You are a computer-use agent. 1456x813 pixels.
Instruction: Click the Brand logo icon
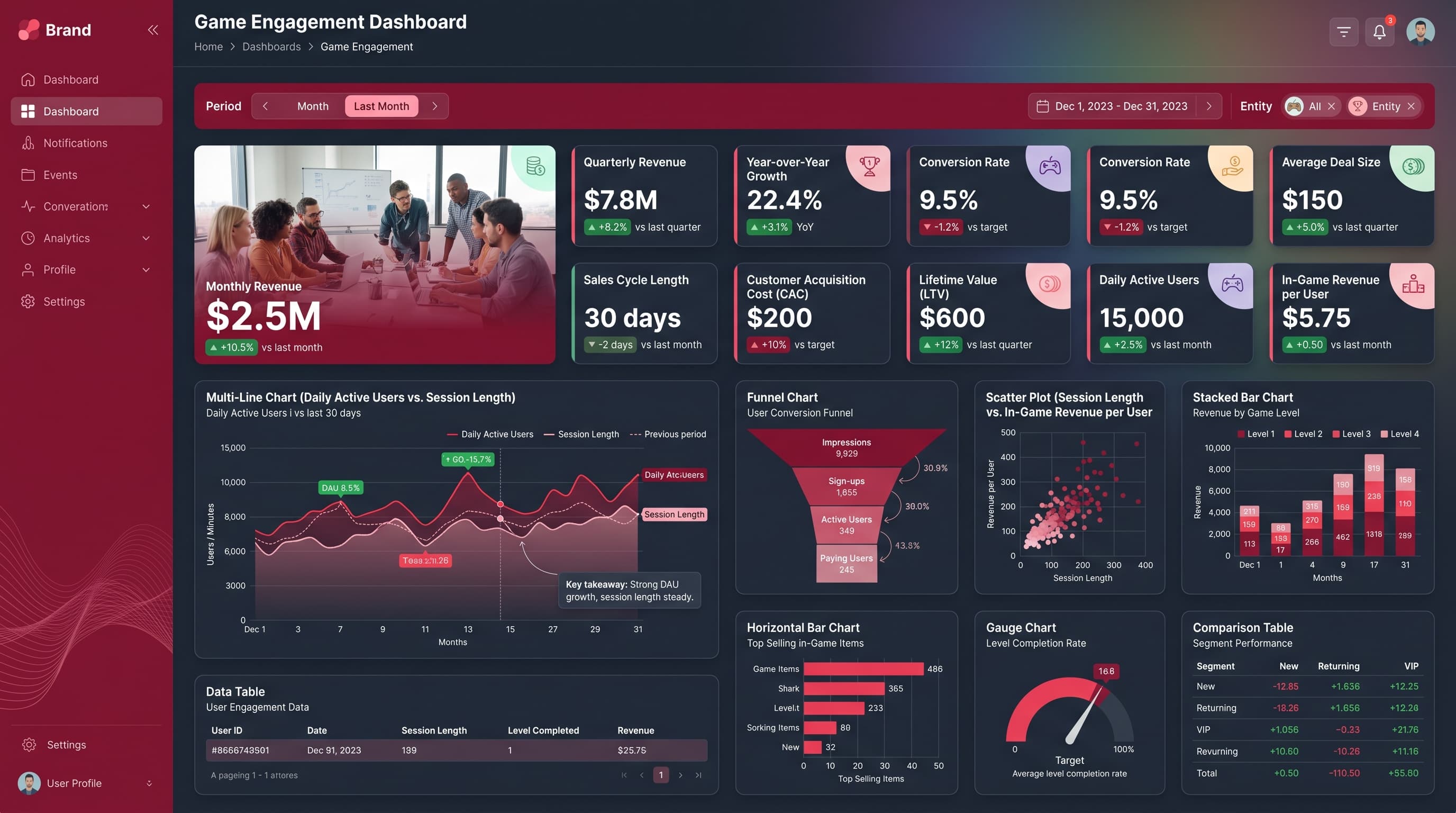29,30
